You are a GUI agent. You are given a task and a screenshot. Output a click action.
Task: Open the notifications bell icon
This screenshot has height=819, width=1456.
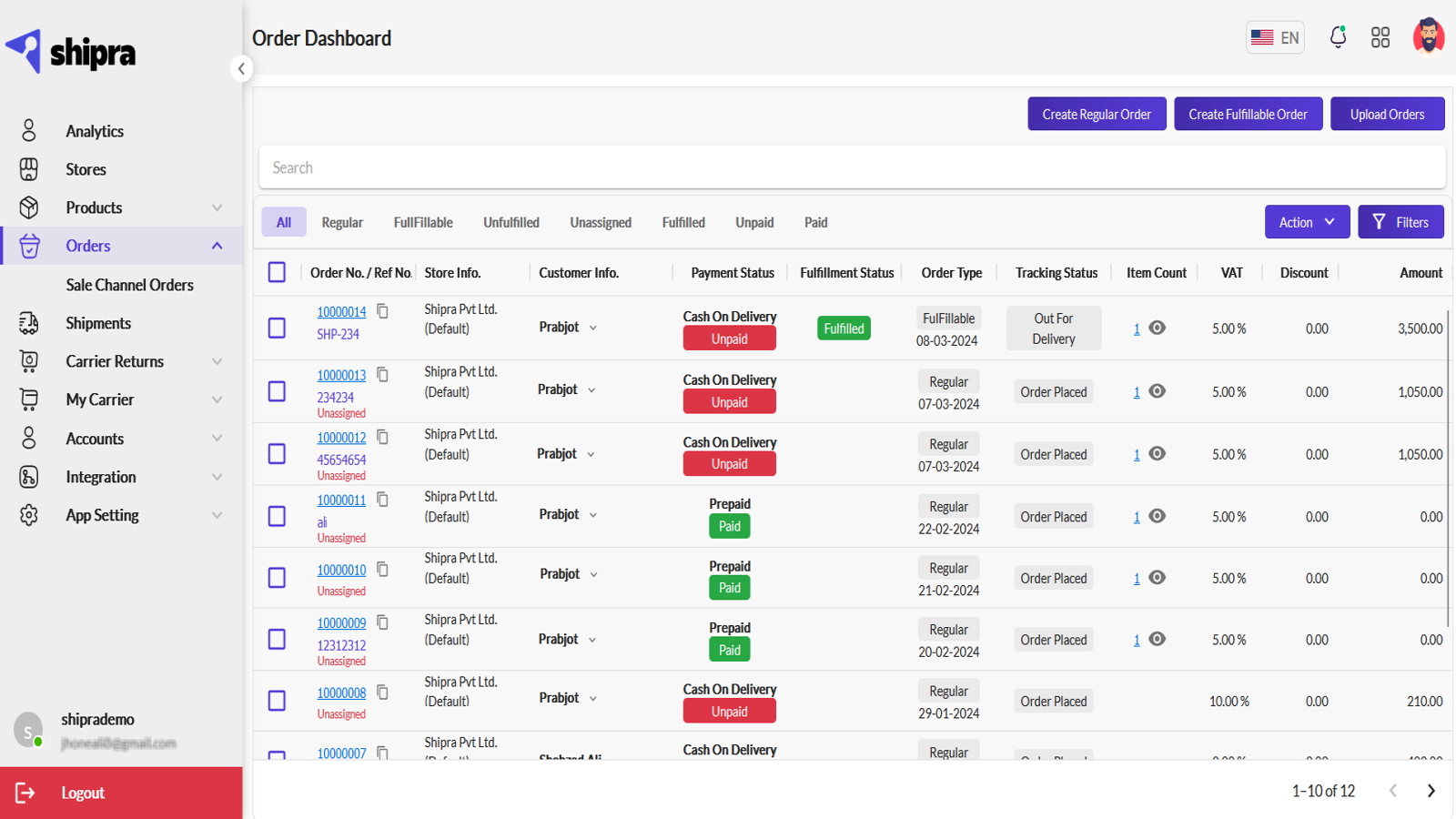tap(1338, 37)
